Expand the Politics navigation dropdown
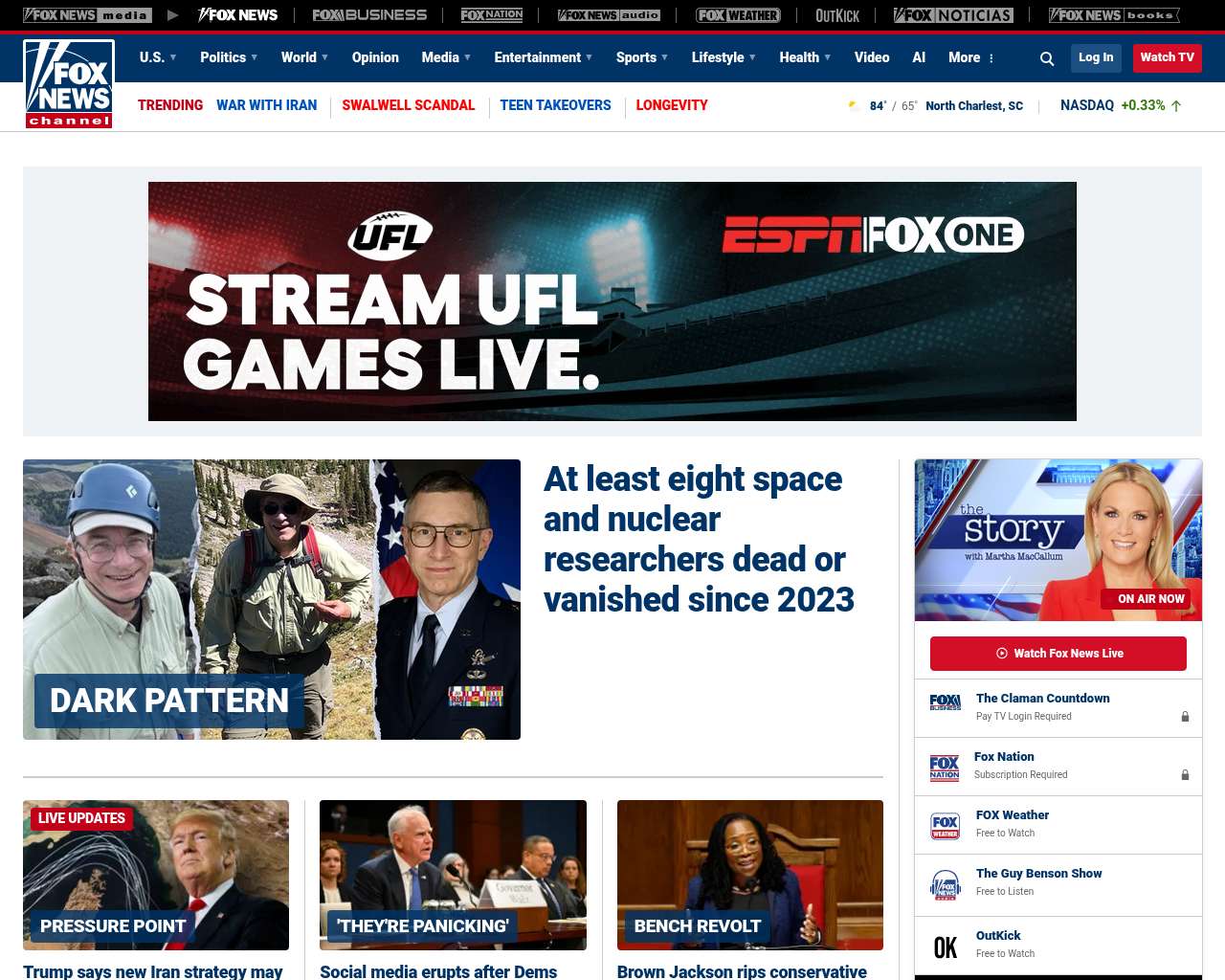Image resolution: width=1225 pixels, height=980 pixels. 229,57
